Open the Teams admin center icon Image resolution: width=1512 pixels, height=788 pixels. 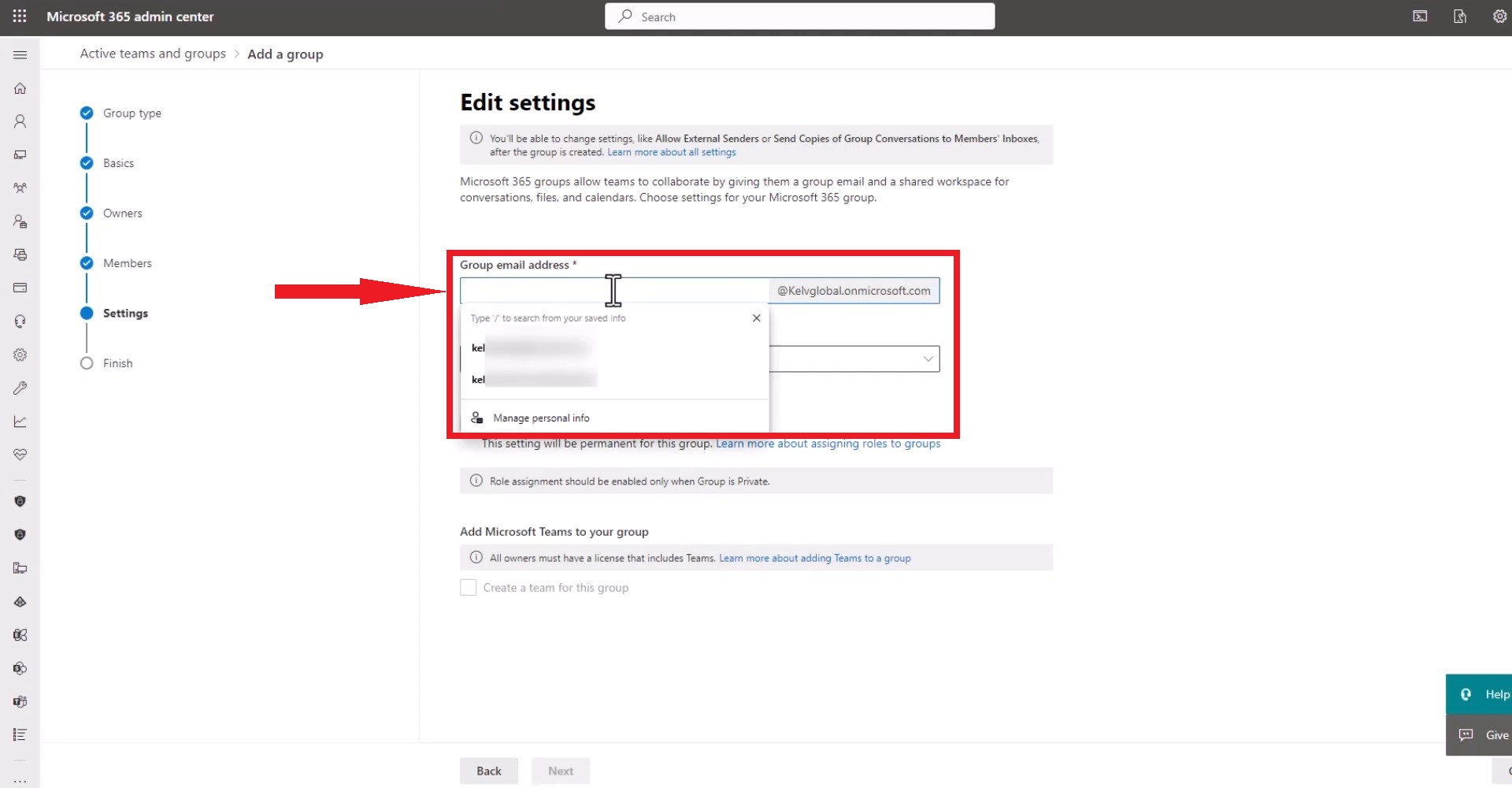point(20,701)
